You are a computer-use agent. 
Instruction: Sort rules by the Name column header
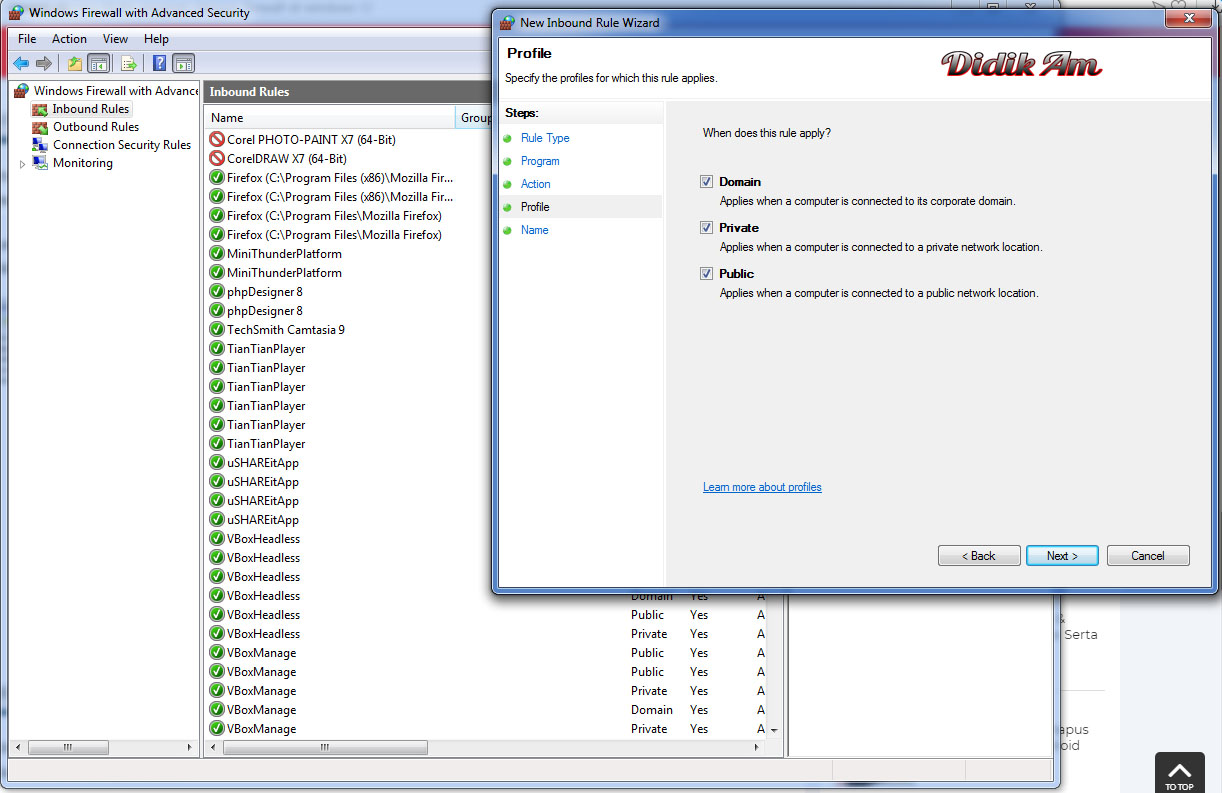[330, 118]
